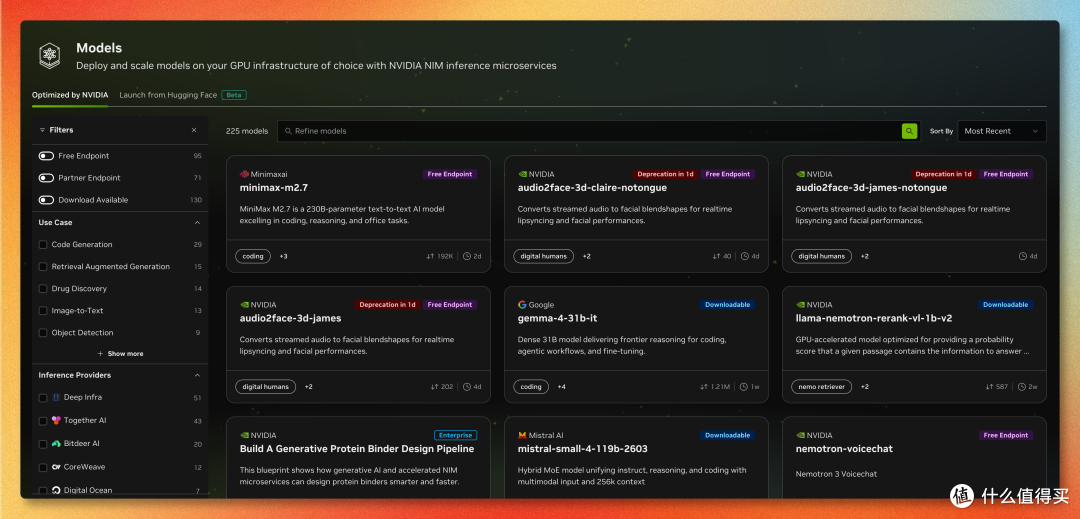
Task: Close the Filters panel with the X
Action: click(194, 130)
